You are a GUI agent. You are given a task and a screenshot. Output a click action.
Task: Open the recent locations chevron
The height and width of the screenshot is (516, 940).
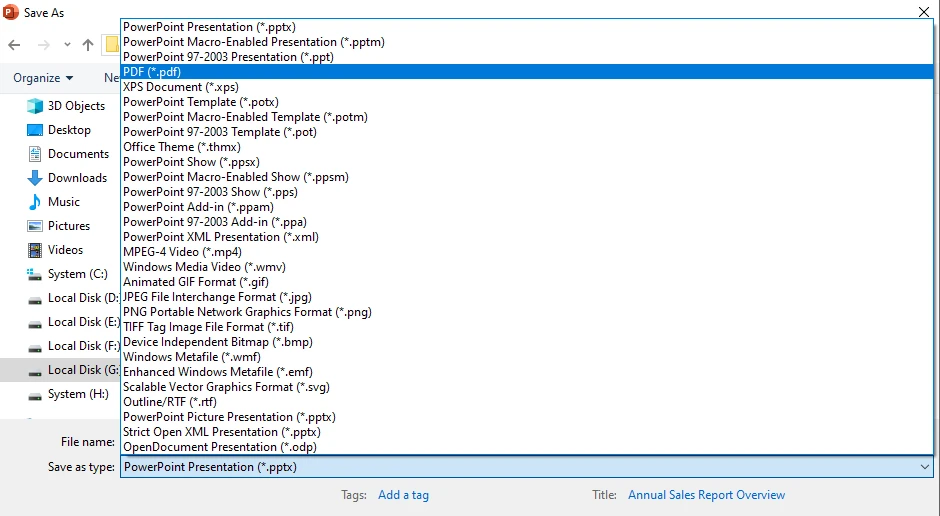[67, 45]
